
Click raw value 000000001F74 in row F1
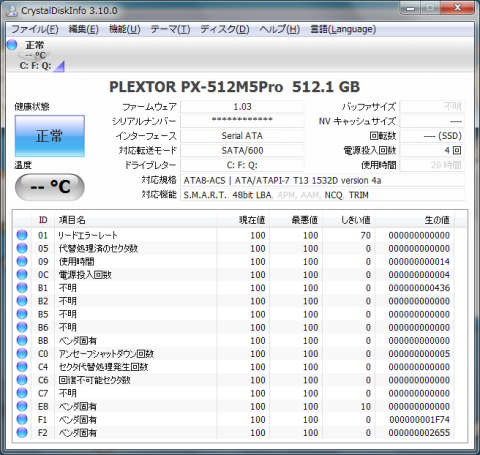tap(419, 420)
